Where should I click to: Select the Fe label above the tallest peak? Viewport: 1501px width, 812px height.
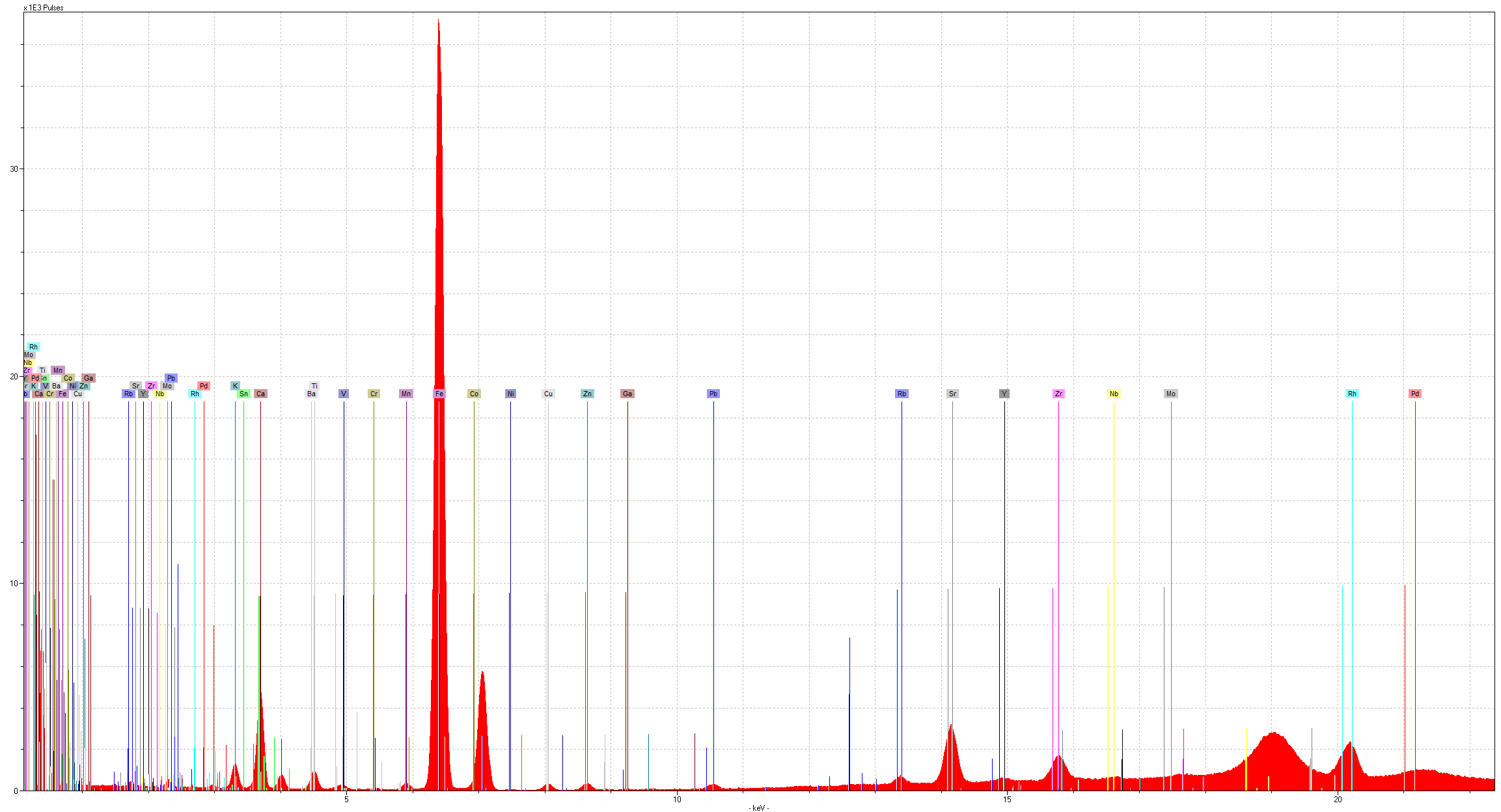point(439,394)
